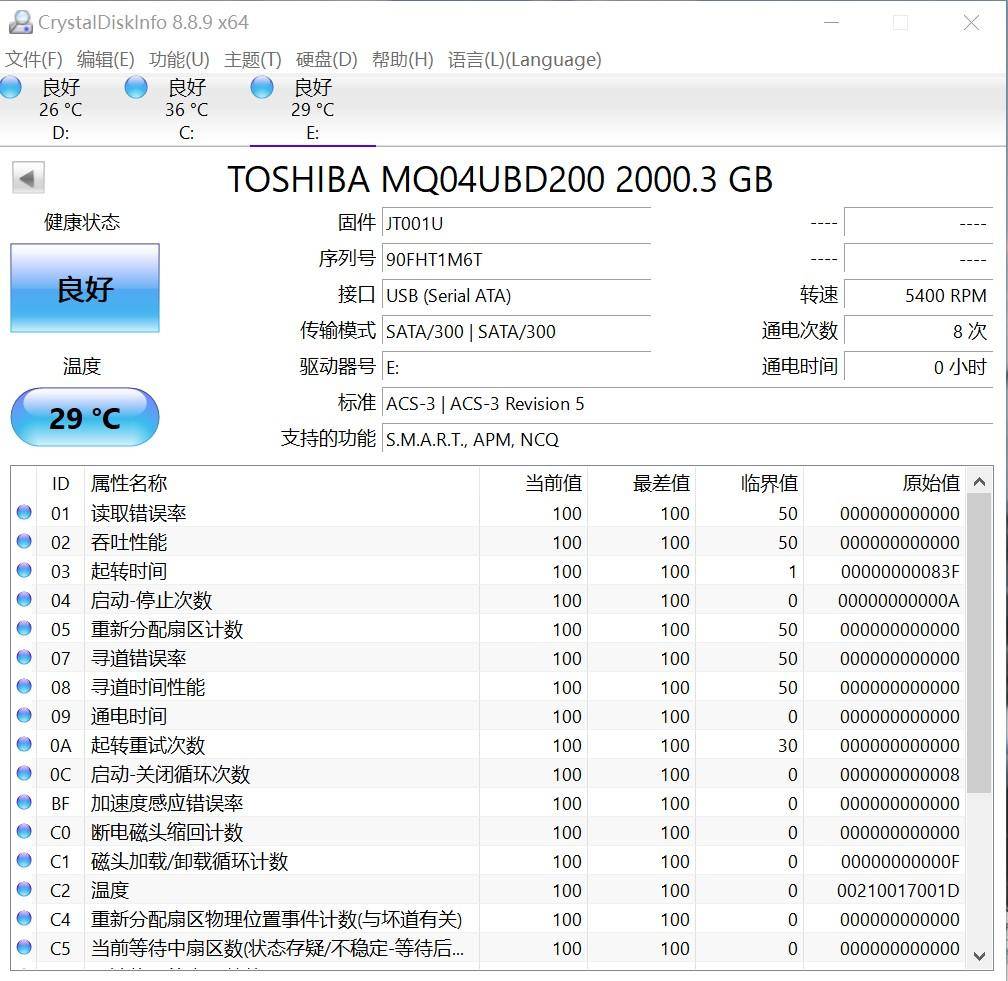Click the scroll down arrow in attribute list
The width and height of the screenshot is (1008, 981).
tap(979, 956)
